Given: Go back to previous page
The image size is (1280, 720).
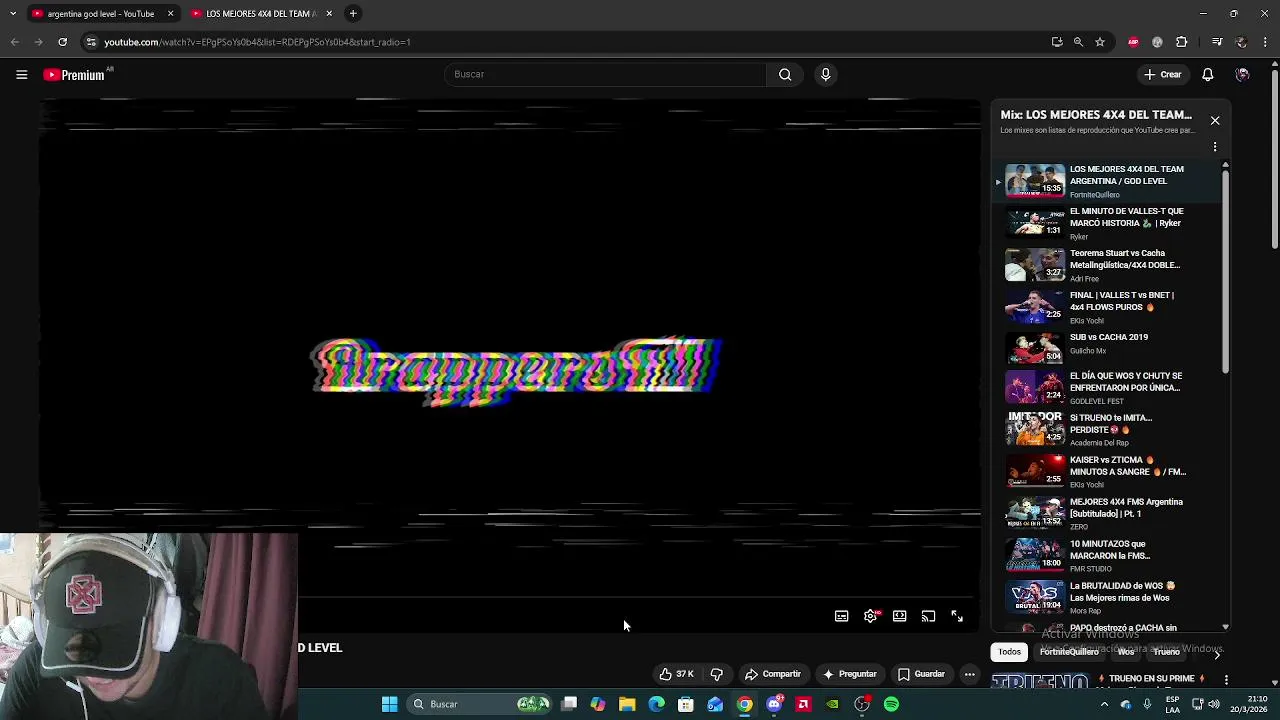Looking at the screenshot, I should pos(15,42).
